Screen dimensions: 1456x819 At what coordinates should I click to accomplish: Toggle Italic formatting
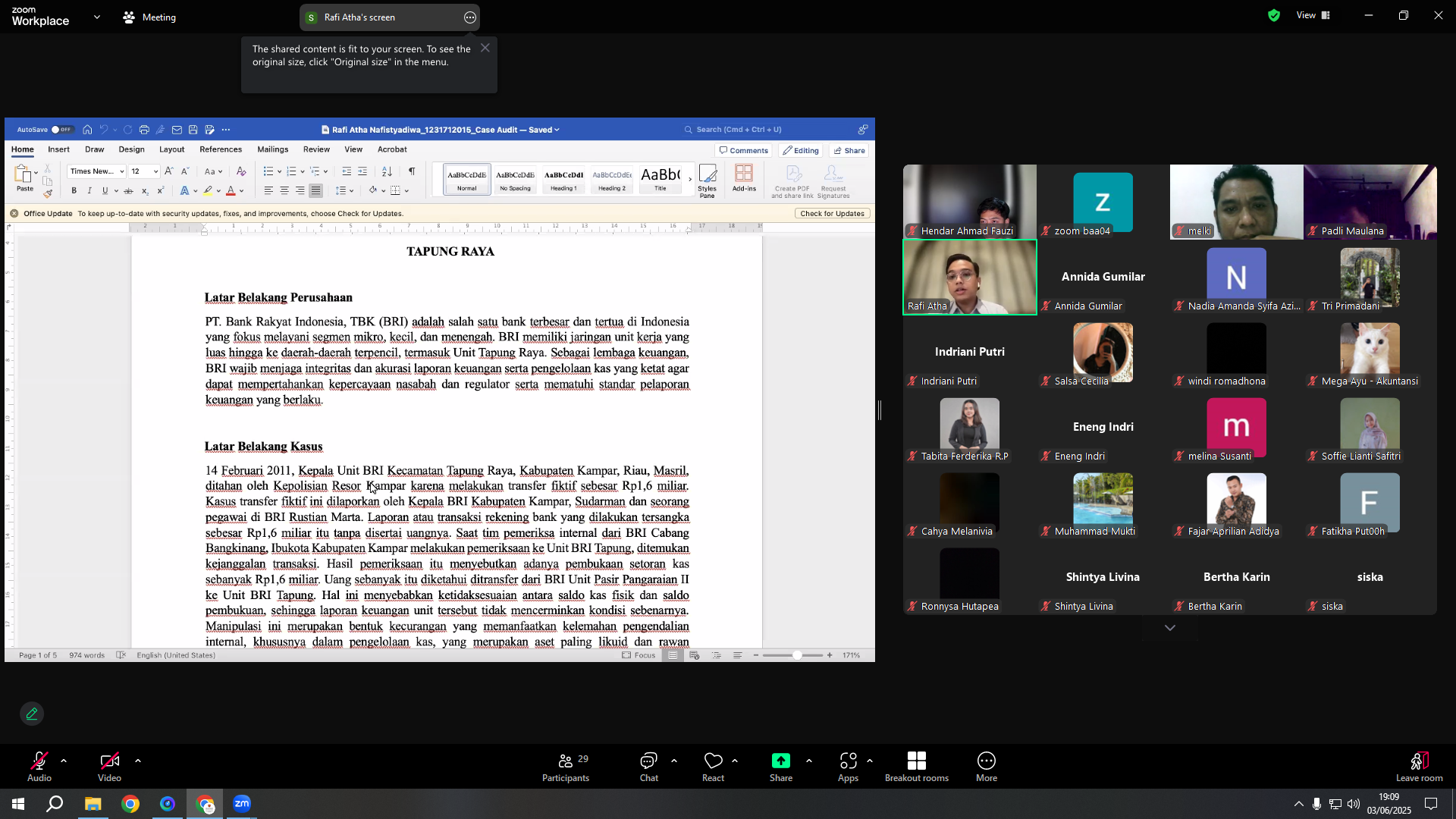(89, 190)
